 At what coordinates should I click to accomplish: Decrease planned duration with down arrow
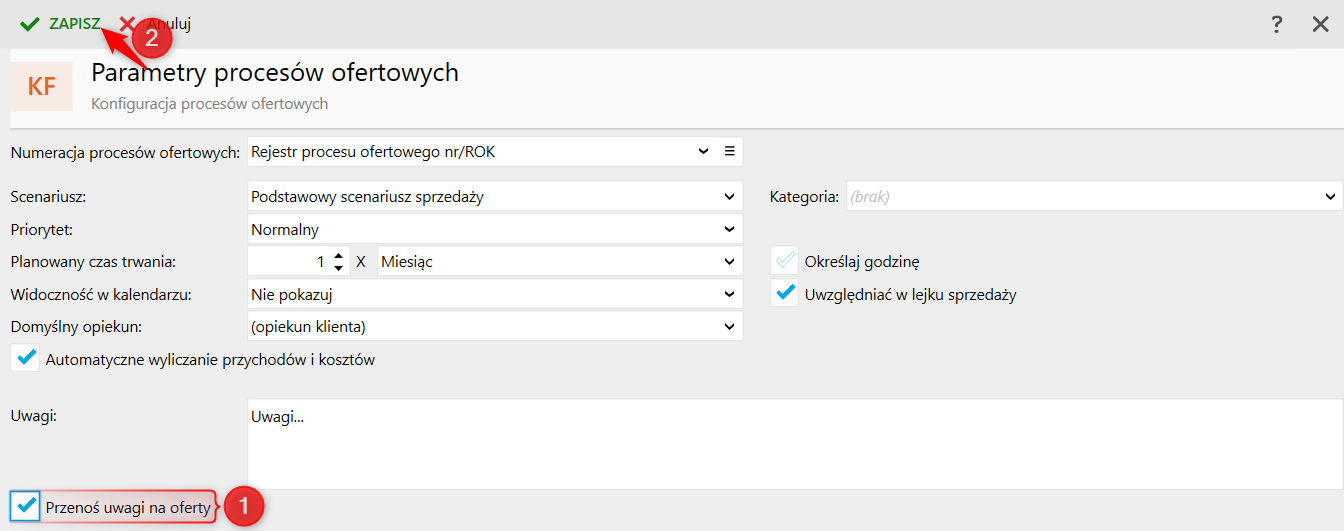click(339, 267)
